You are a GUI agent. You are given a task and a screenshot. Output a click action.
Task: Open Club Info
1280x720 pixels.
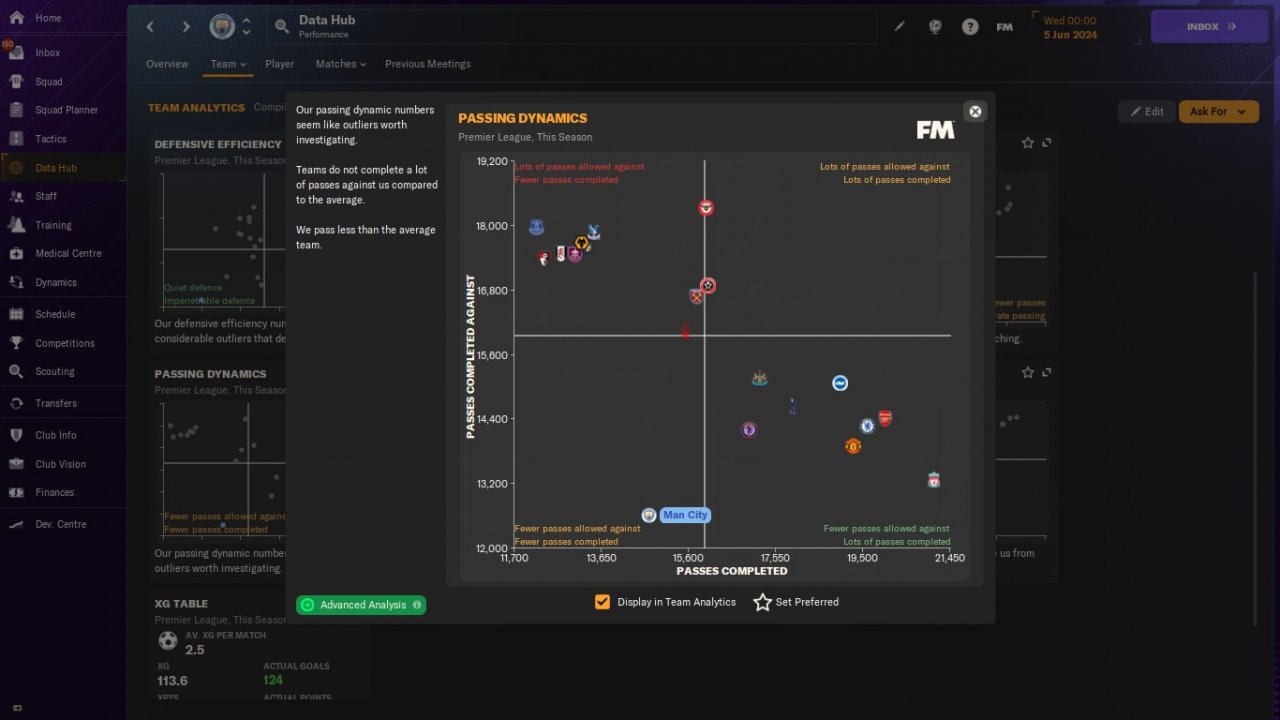pyautogui.click(x=56, y=435)
